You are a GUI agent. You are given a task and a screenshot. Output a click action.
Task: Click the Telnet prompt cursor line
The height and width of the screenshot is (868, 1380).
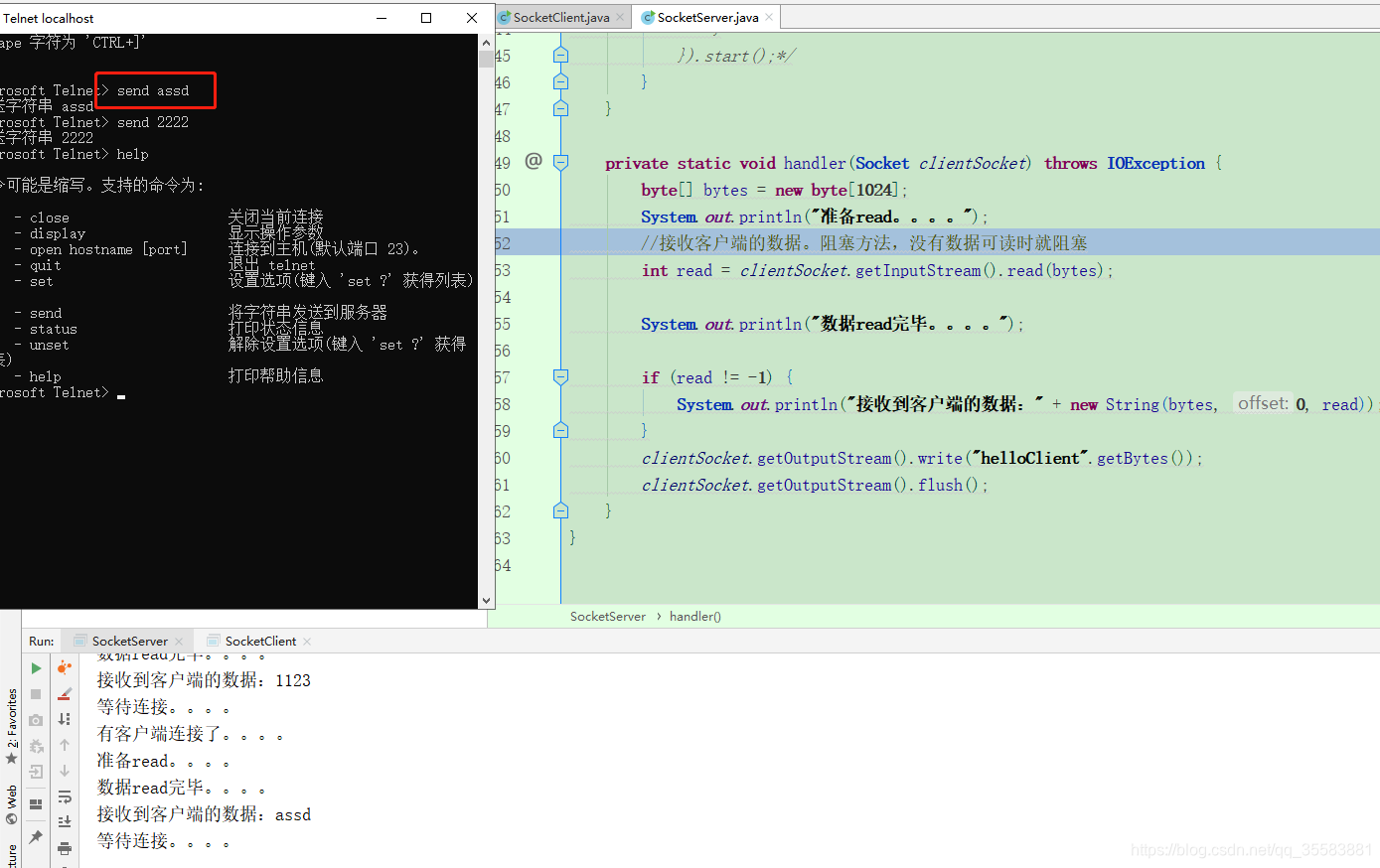[63, 393]
